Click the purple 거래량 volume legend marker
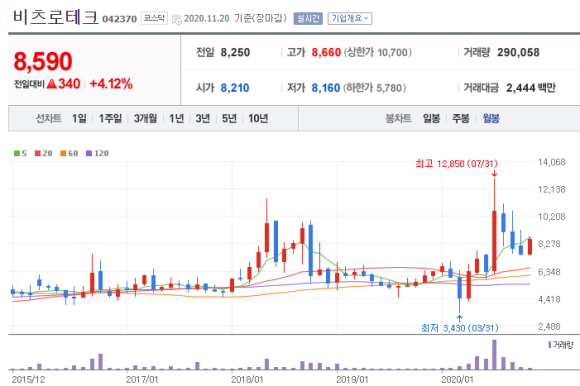Image resolution: width=580 pixels, height=386 pixels. coord(550,345)
